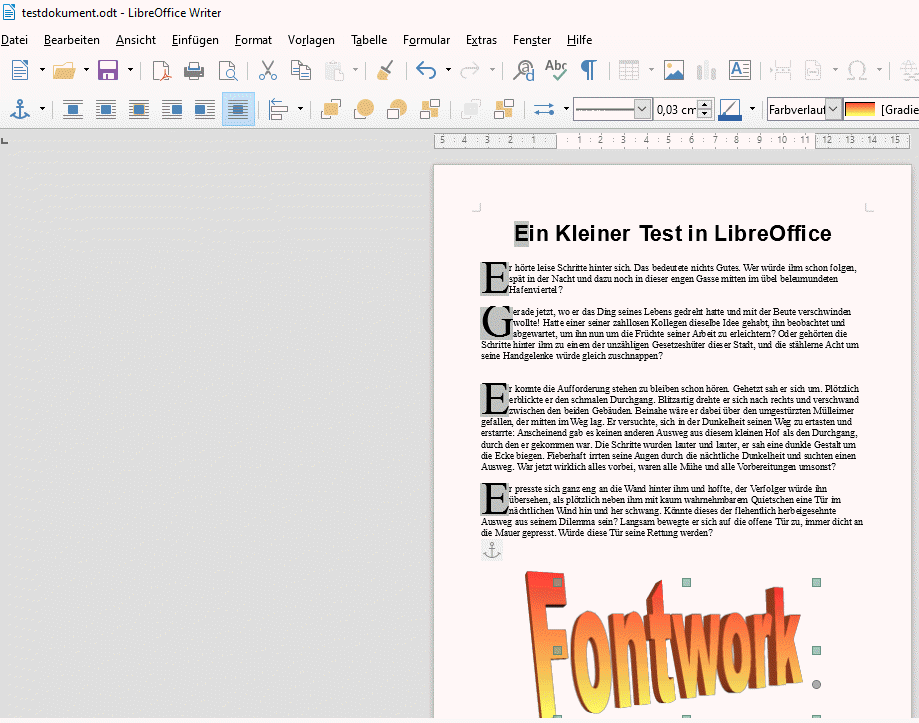Image resolution: width=919 pixels, height=723 pixels.
Task: Click the round Fontwork adjustment handle
Action: [816, 684]
